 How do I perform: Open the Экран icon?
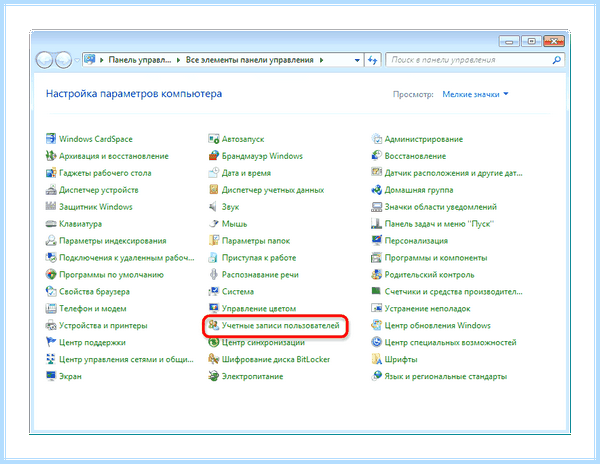[x=51, y=376]
